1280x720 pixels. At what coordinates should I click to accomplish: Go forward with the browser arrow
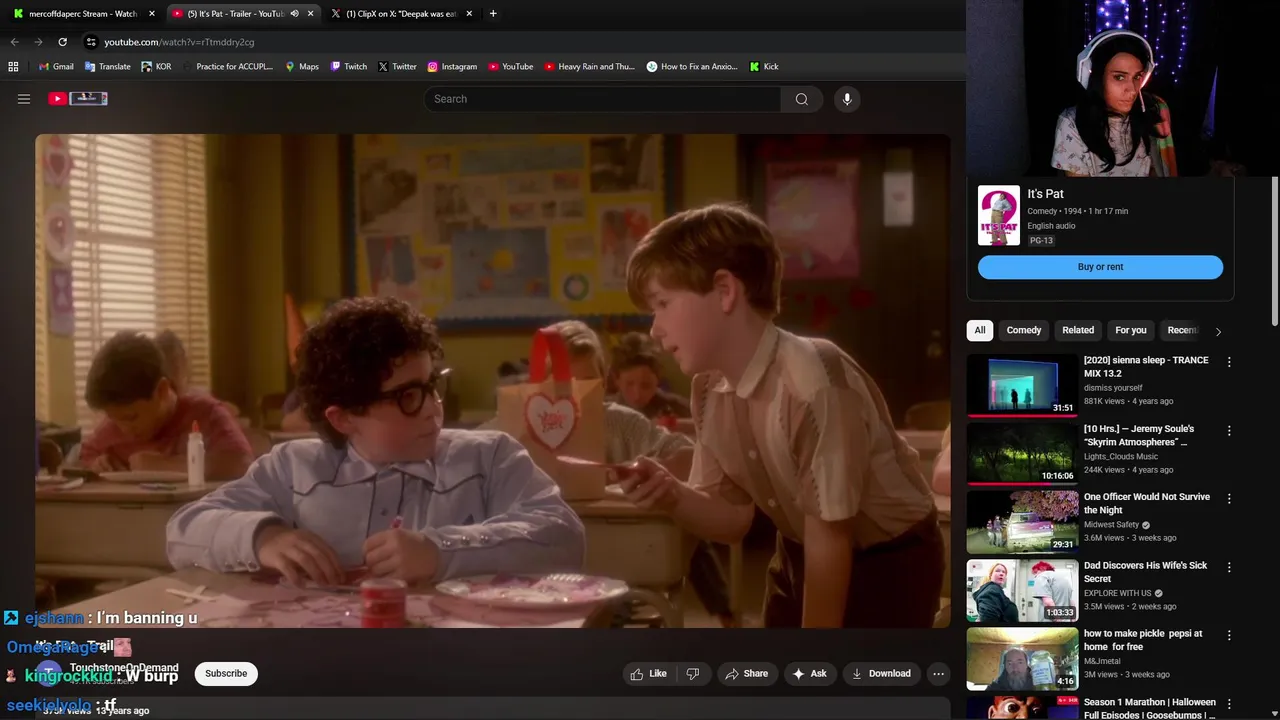(38, 42)
